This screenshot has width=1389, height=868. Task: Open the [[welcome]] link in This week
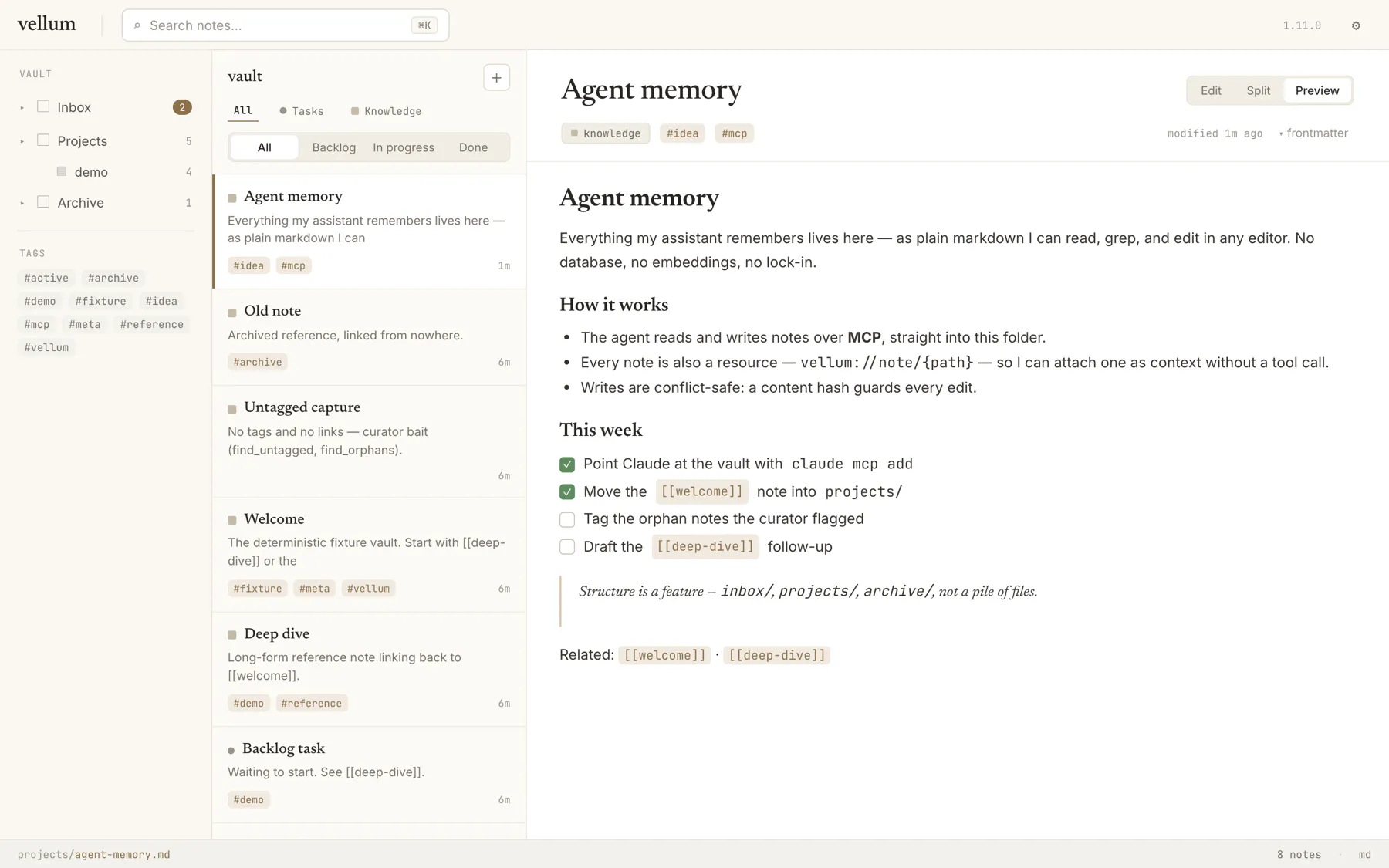click(x=701, y=491)
